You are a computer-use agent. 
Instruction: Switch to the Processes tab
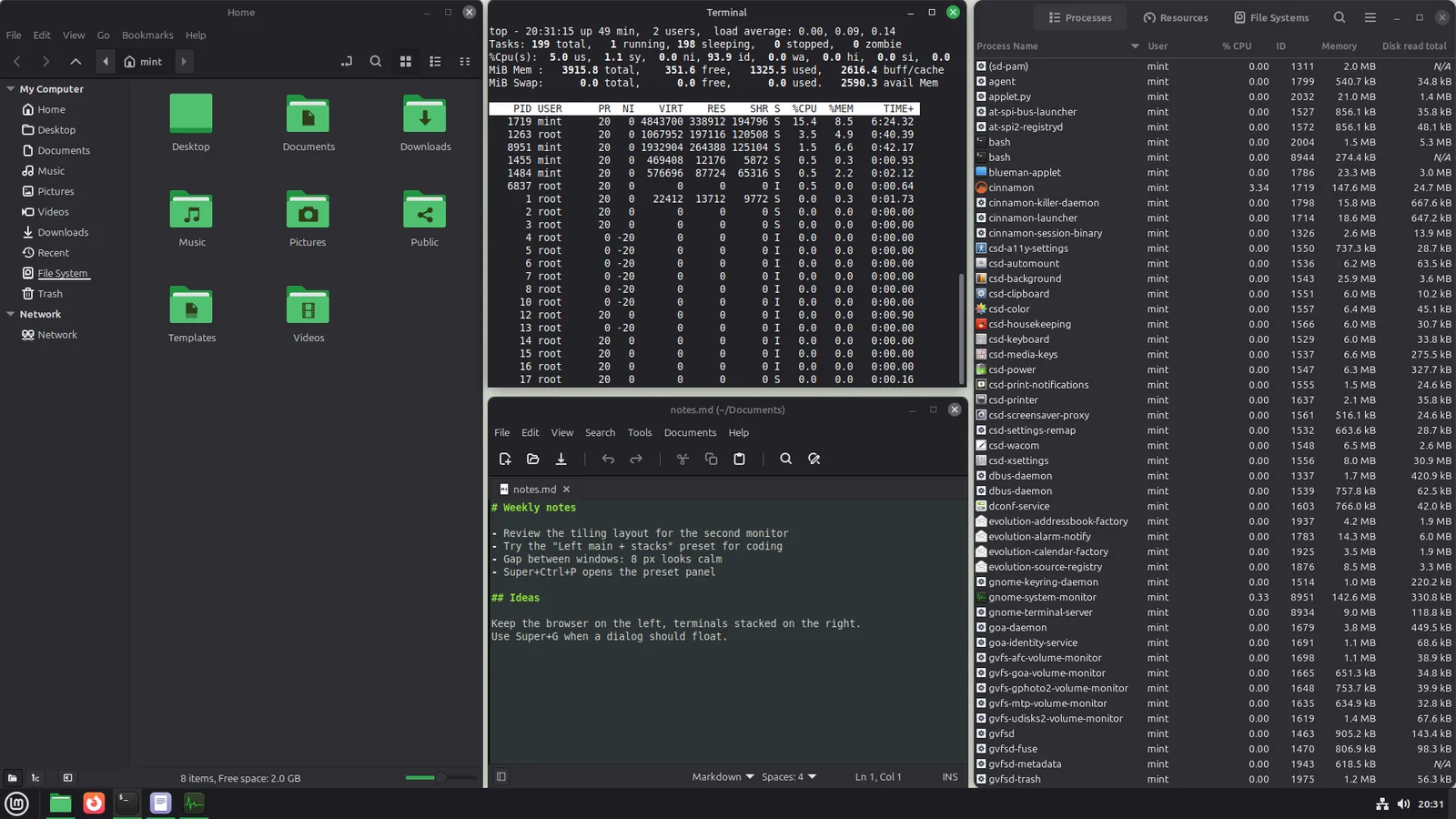(x=1080, y=17)
